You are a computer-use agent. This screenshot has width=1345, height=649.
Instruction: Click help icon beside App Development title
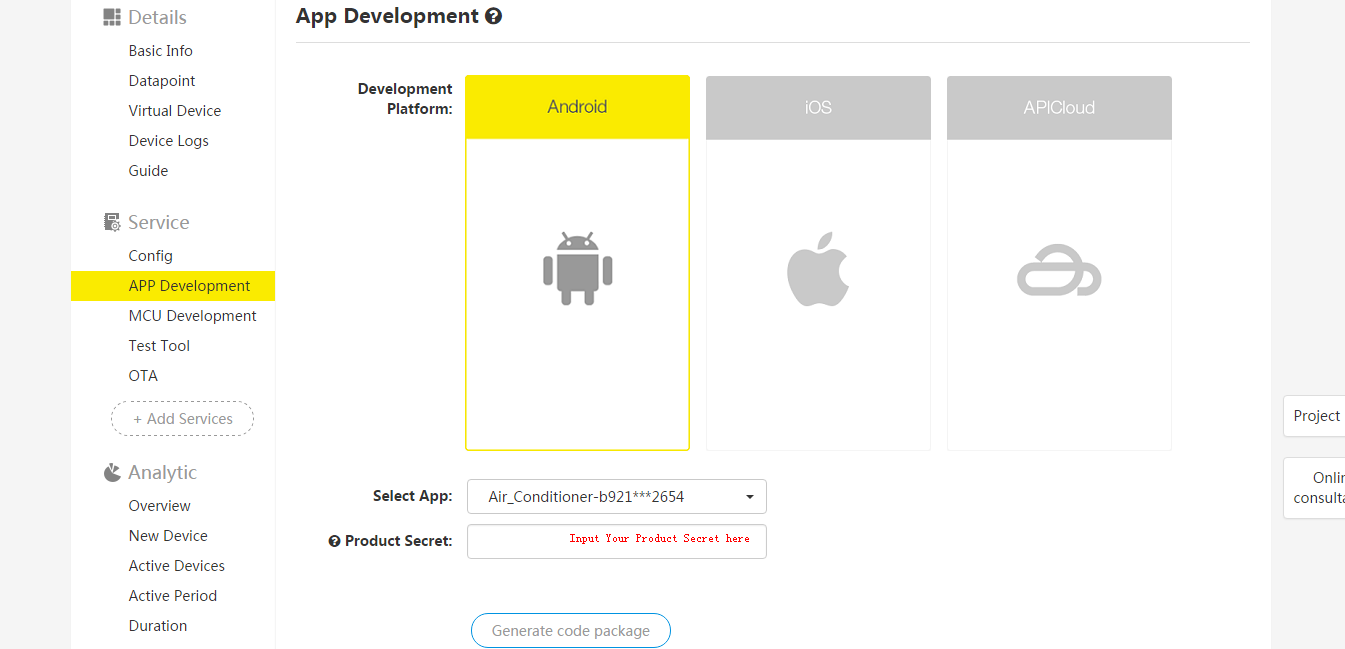493,16
